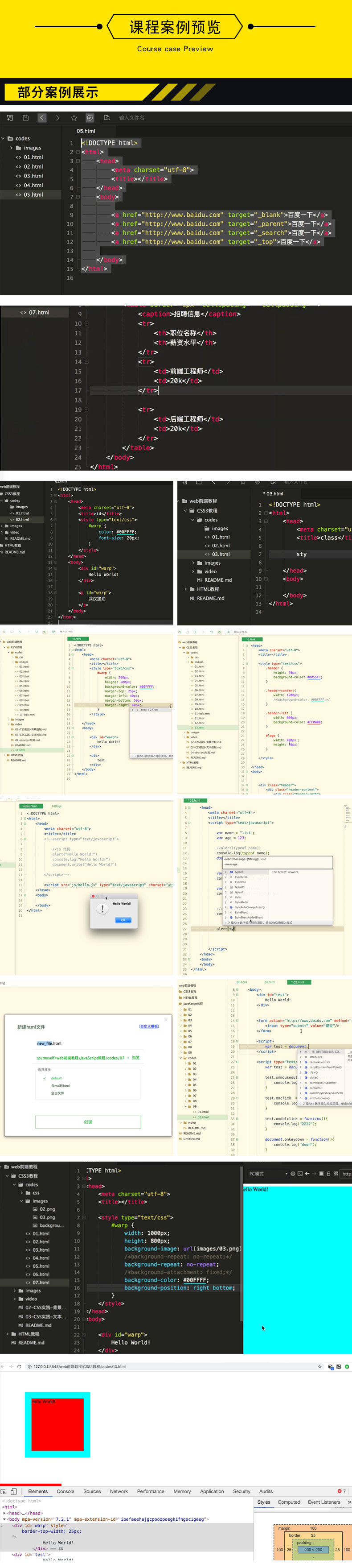Open 03.html in the top file tree
This screenshot has width=352, height=1568.
click(x=33, y=176)
